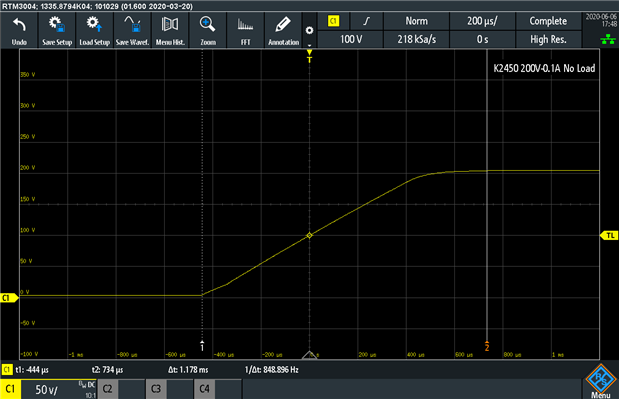The width and height of the screenshot is (619, 399).
Task: Click the trigger point diamond on waveform
Action: (x=310, y=235)
